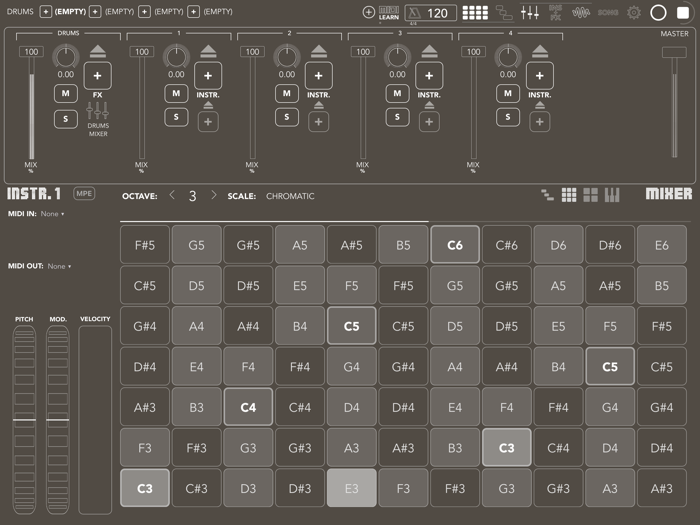Add instrument to channel 2 with INSTR. plus
The image size is (700, 525).
coord(318,75)
